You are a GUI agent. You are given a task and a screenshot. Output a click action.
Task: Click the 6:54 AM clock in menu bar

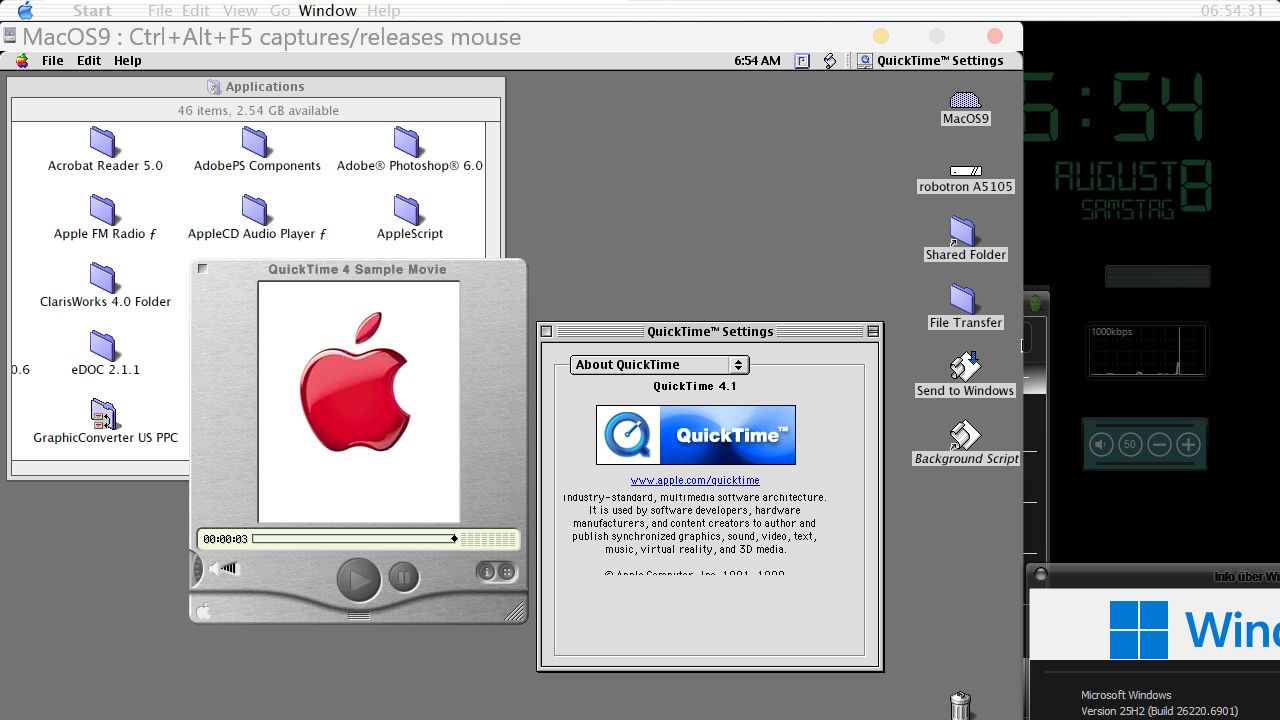coord(757,61)
